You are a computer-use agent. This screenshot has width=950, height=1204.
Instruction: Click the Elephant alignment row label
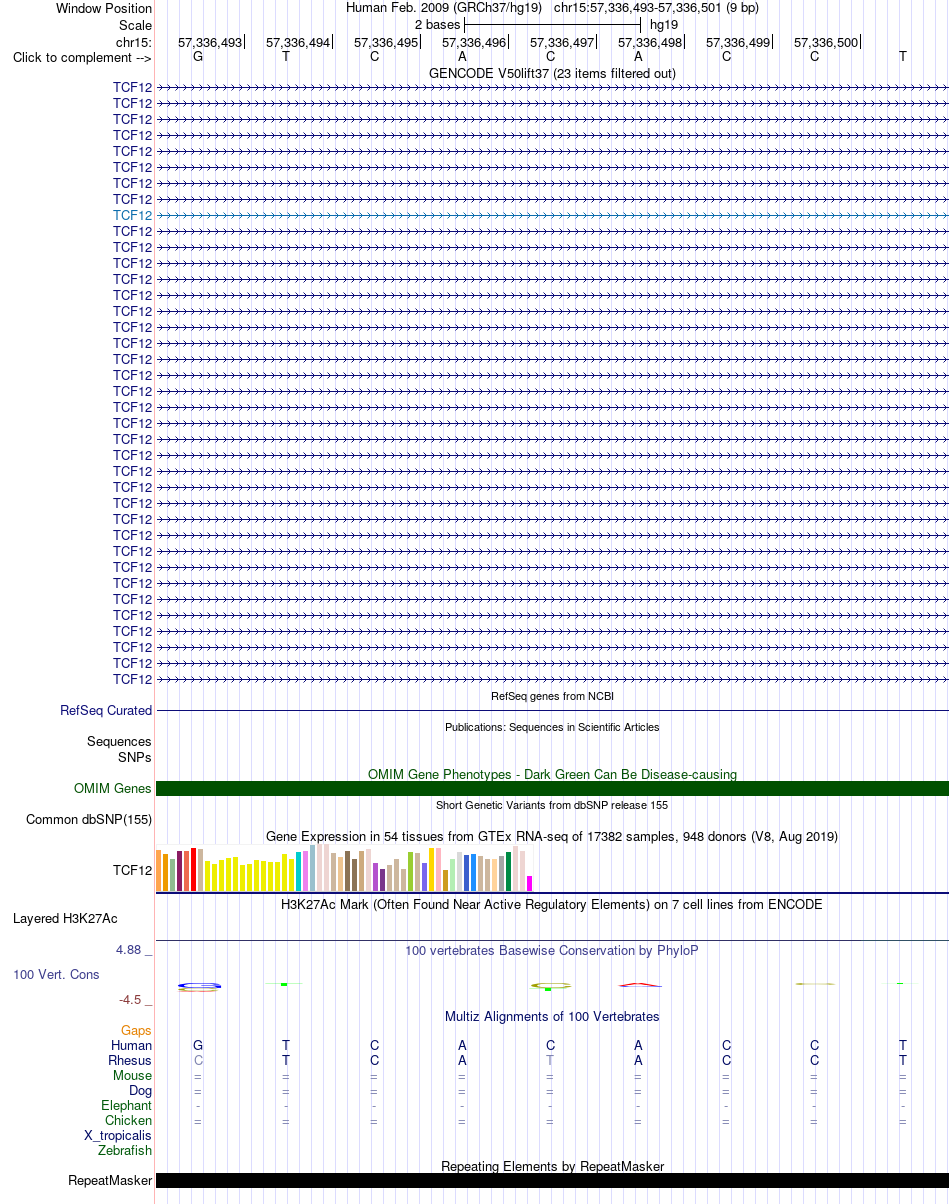point(127,1105)
